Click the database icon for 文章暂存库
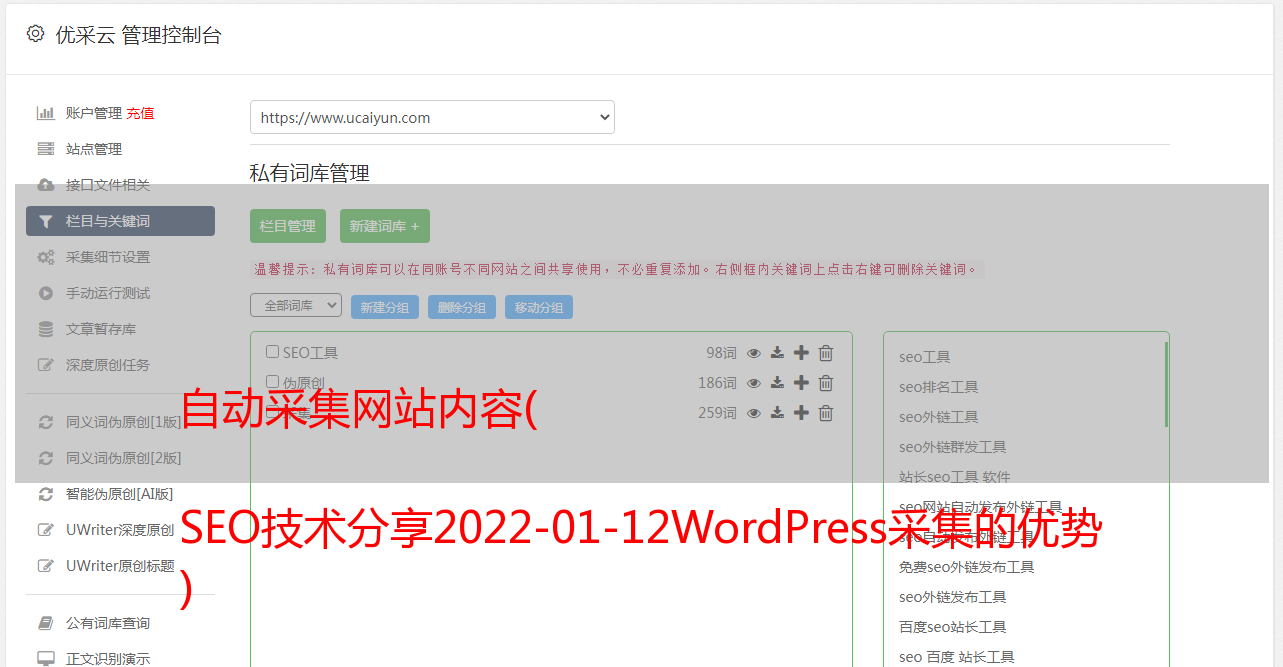The image size is (1283, 667). click(x=46, y=329)
